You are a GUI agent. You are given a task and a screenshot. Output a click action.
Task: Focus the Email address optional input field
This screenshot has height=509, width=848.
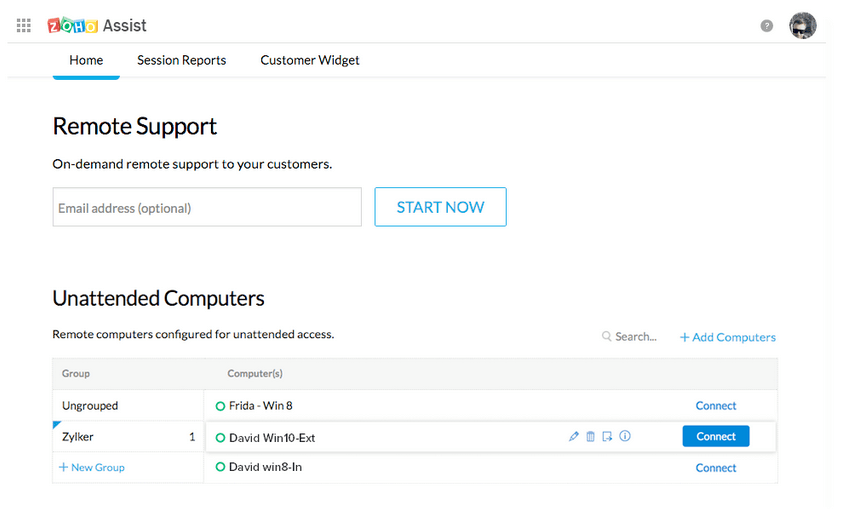[x=207, y=208]
